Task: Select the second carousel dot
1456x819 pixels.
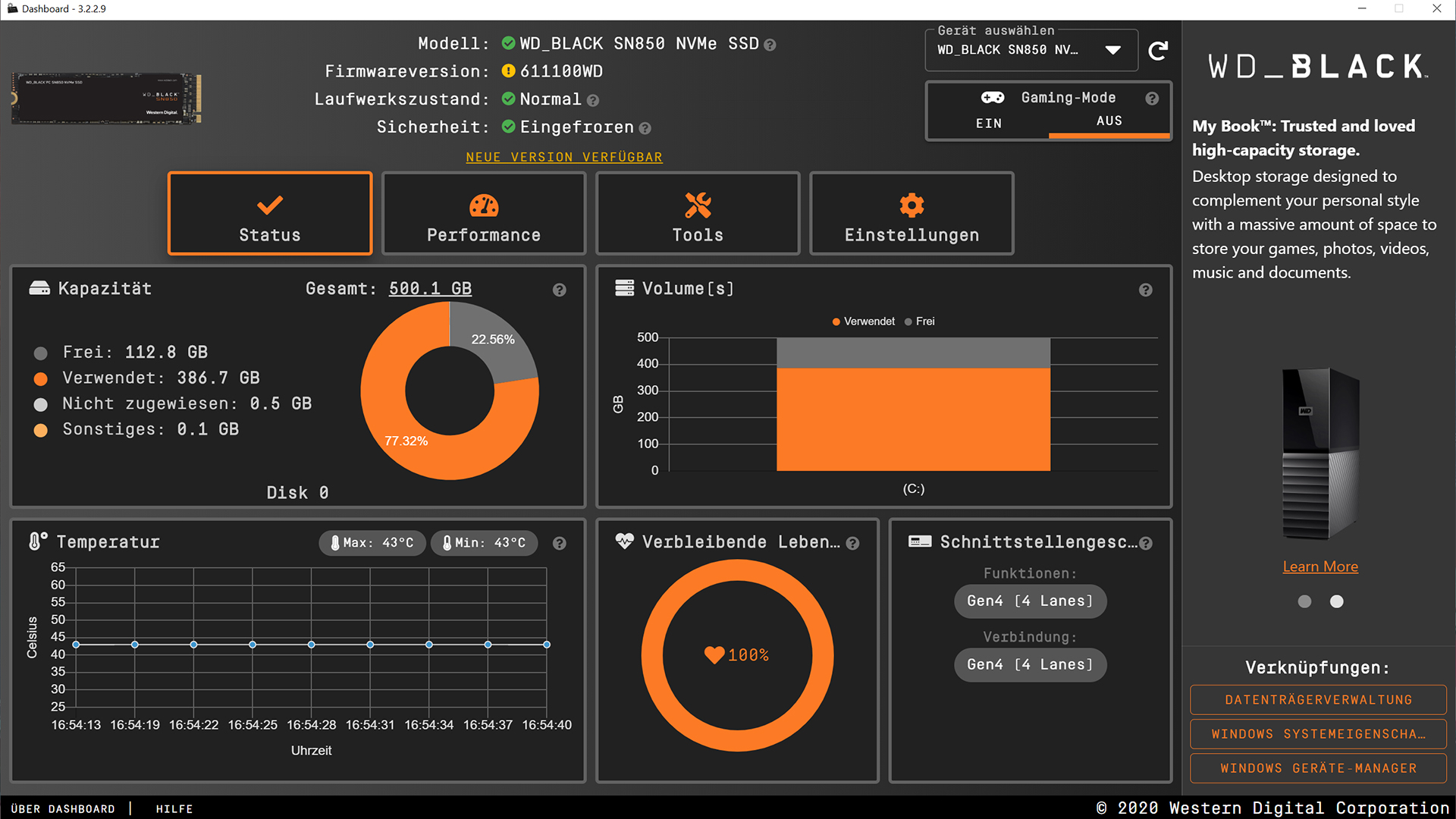Action: click(1337, 601)
